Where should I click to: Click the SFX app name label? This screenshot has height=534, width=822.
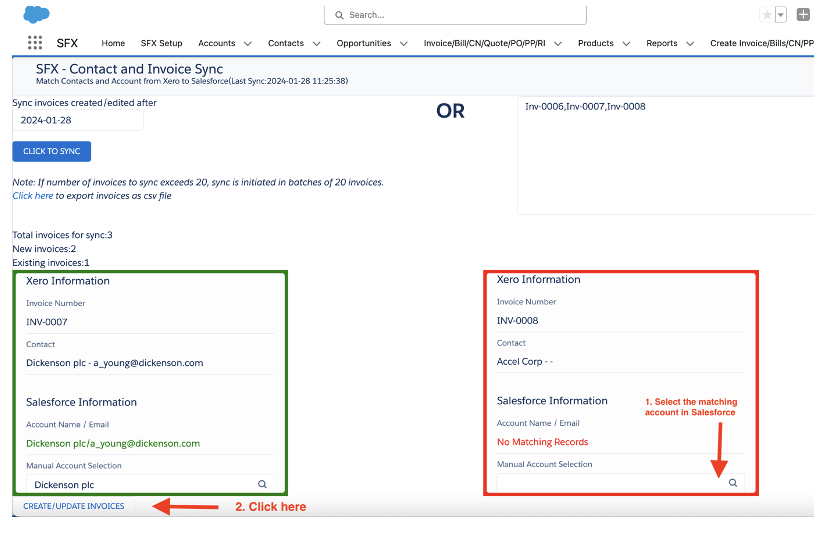pyautogui.click(x=67, y=43)
